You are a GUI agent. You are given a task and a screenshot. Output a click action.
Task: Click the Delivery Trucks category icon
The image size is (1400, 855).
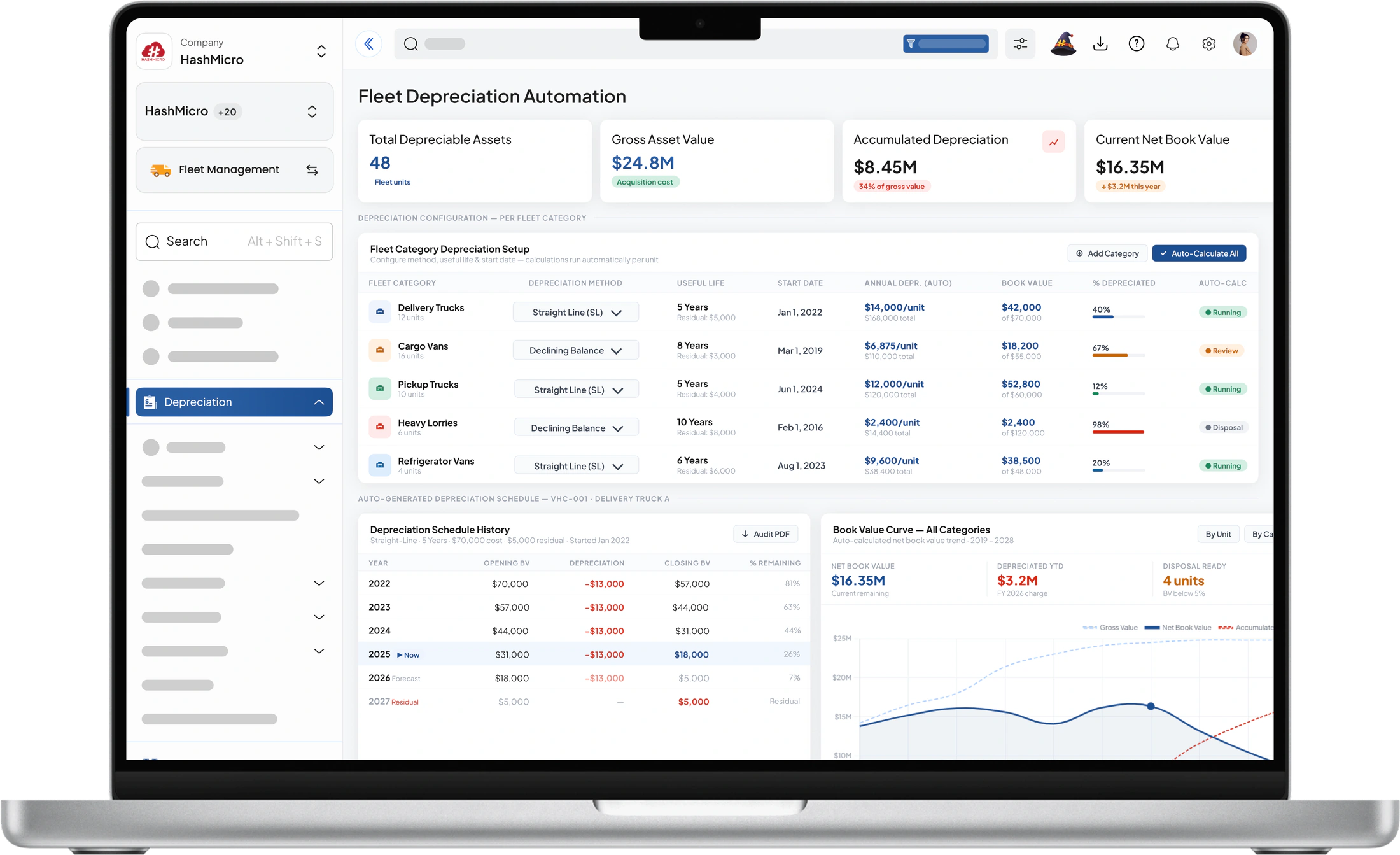380,312
